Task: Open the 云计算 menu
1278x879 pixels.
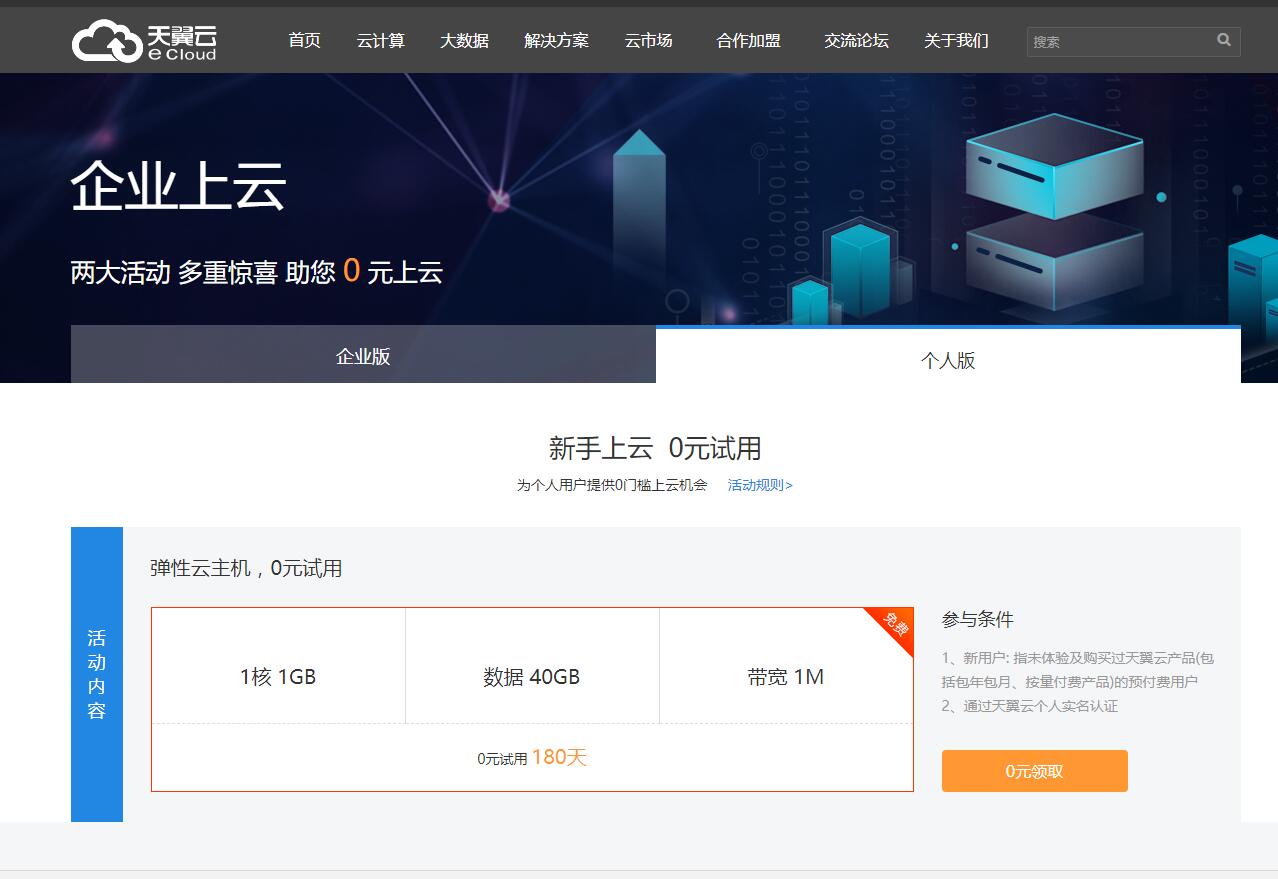Action: 381,41
